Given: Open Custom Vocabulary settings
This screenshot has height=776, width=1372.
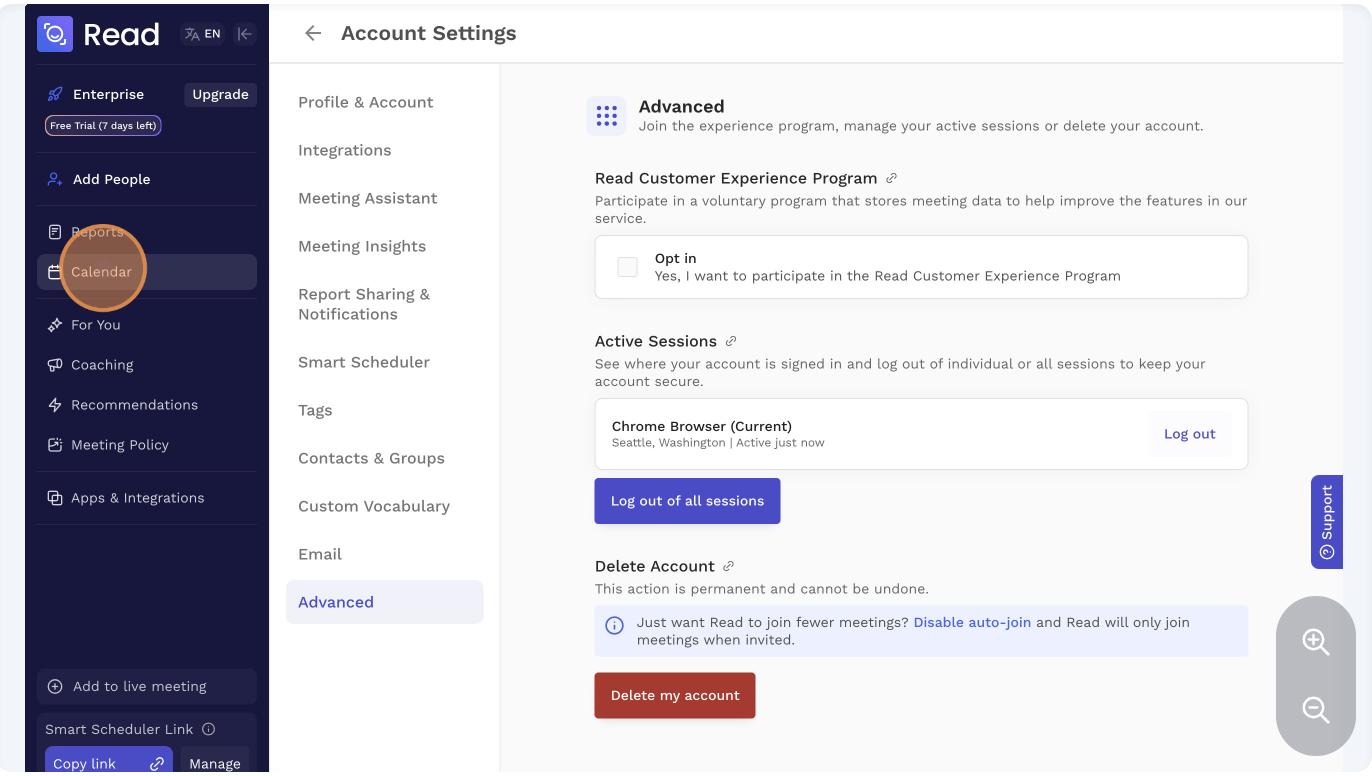Looking at the screenshot, I should pos(374,506).
